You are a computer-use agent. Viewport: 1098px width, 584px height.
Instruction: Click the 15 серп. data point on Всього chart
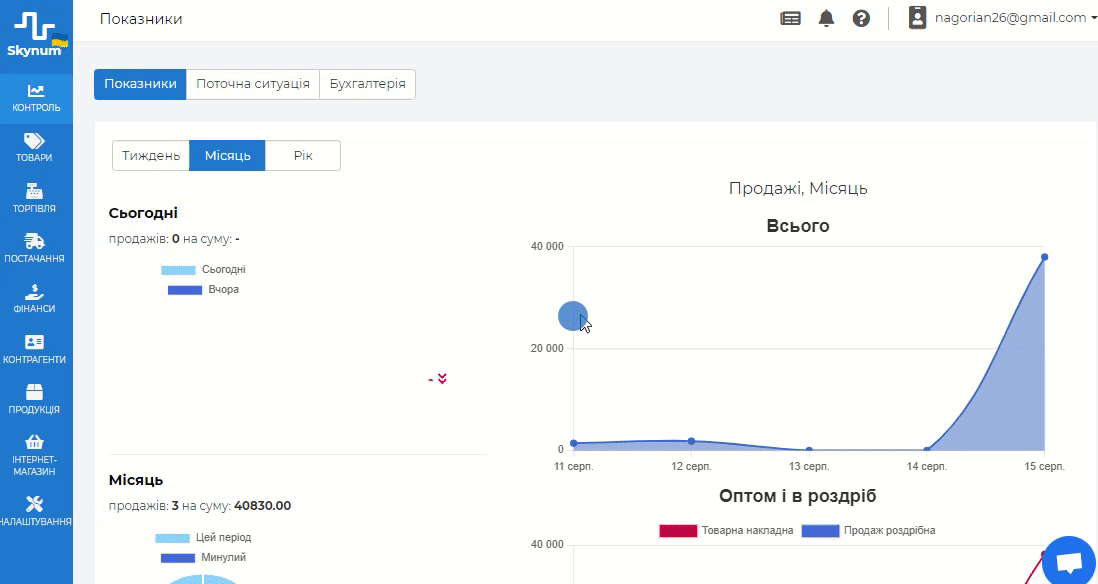tap(1044, 257)
